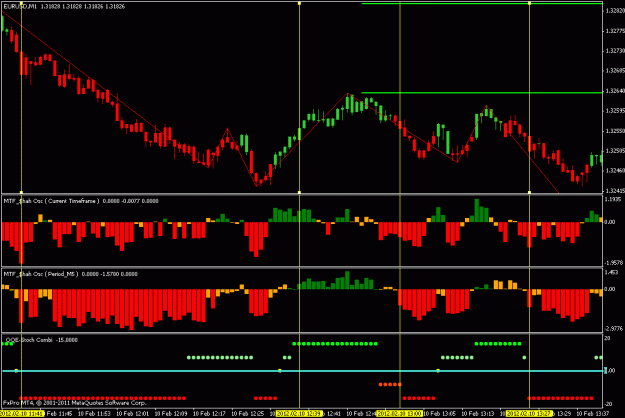The width and height of the screenshot is (625, 418).
Task: Click the 1.453 scale value of M5 oscillator
Action: (x=611, y=272)
